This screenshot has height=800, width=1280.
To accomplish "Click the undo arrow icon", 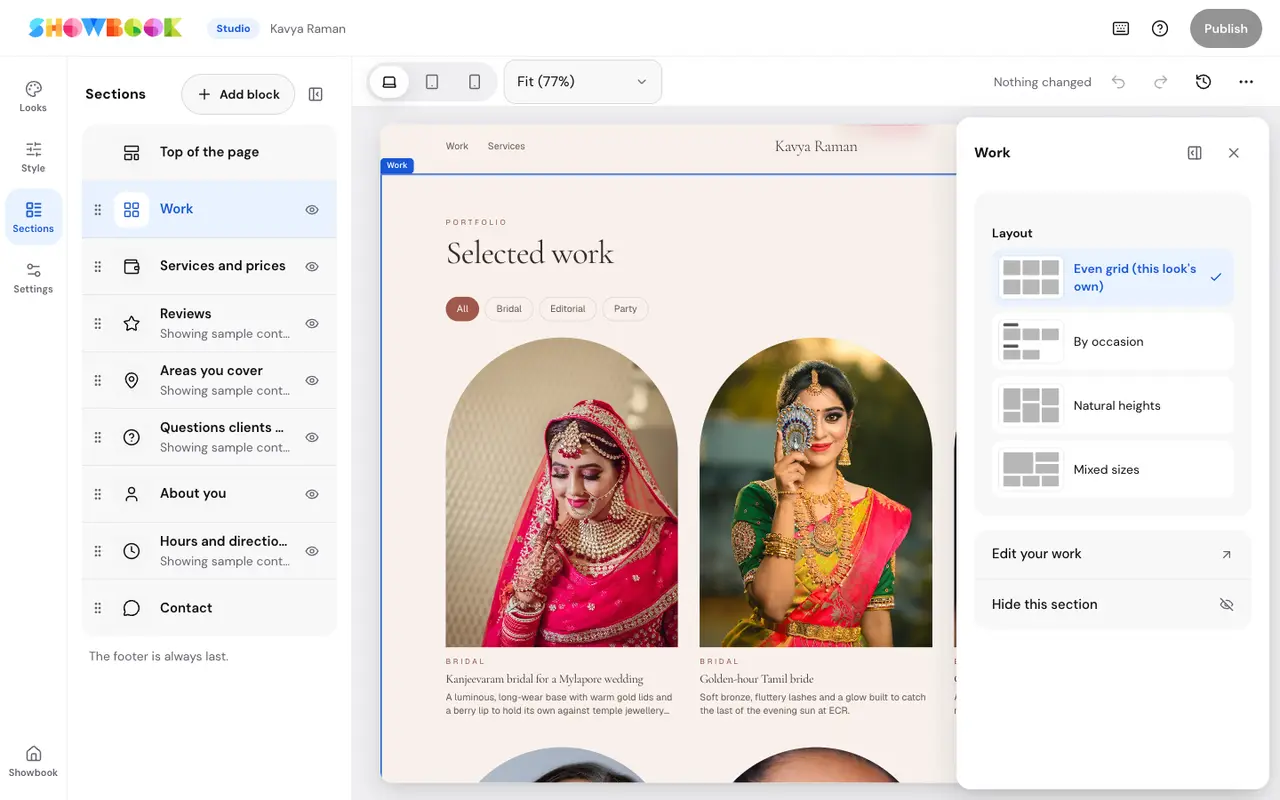I will pos(1118,82).
